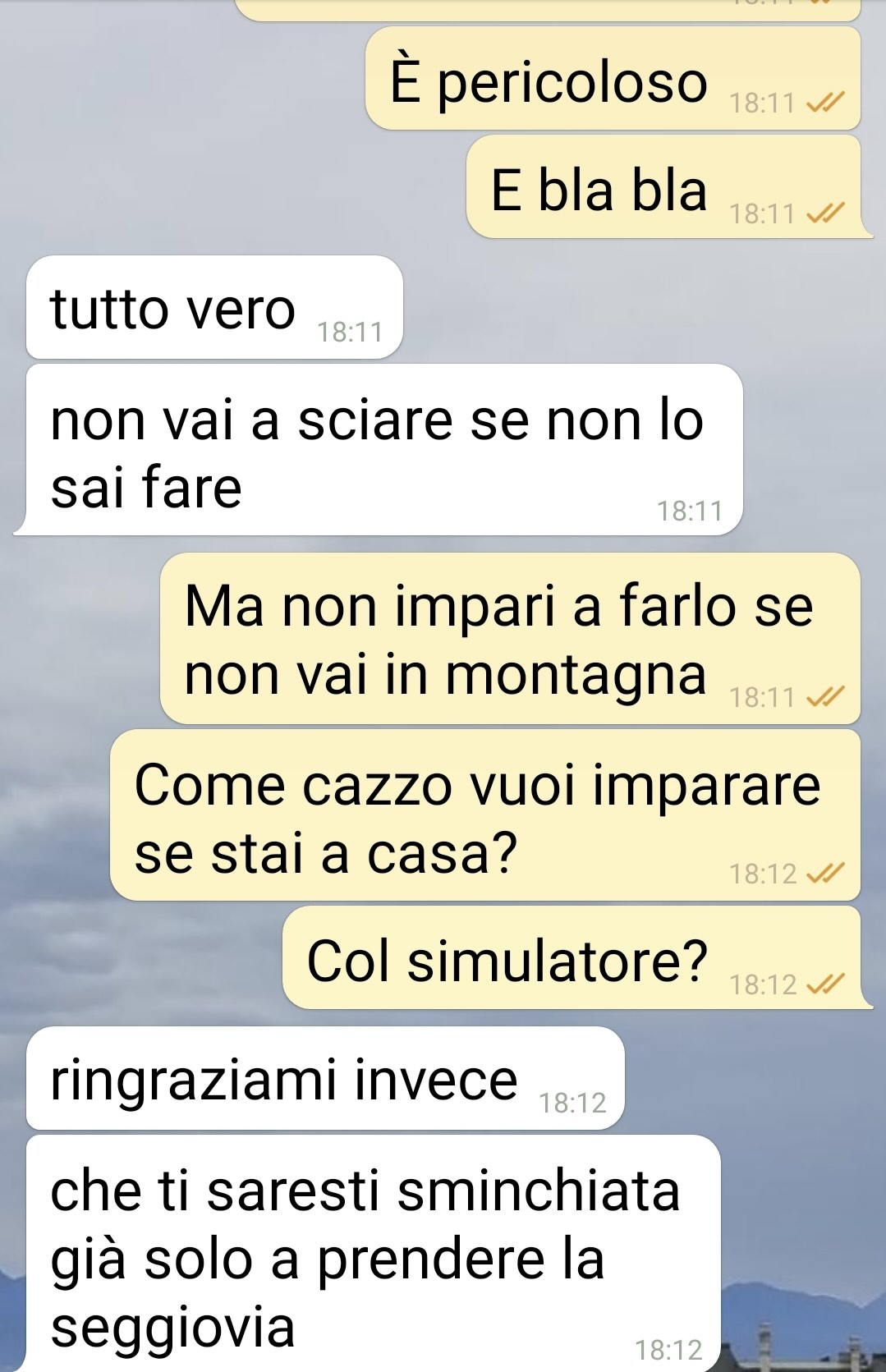The image size is (886, 1372).
Task: Tap the 'E bla bla' sent message
Action: click(x=669, y=187)
